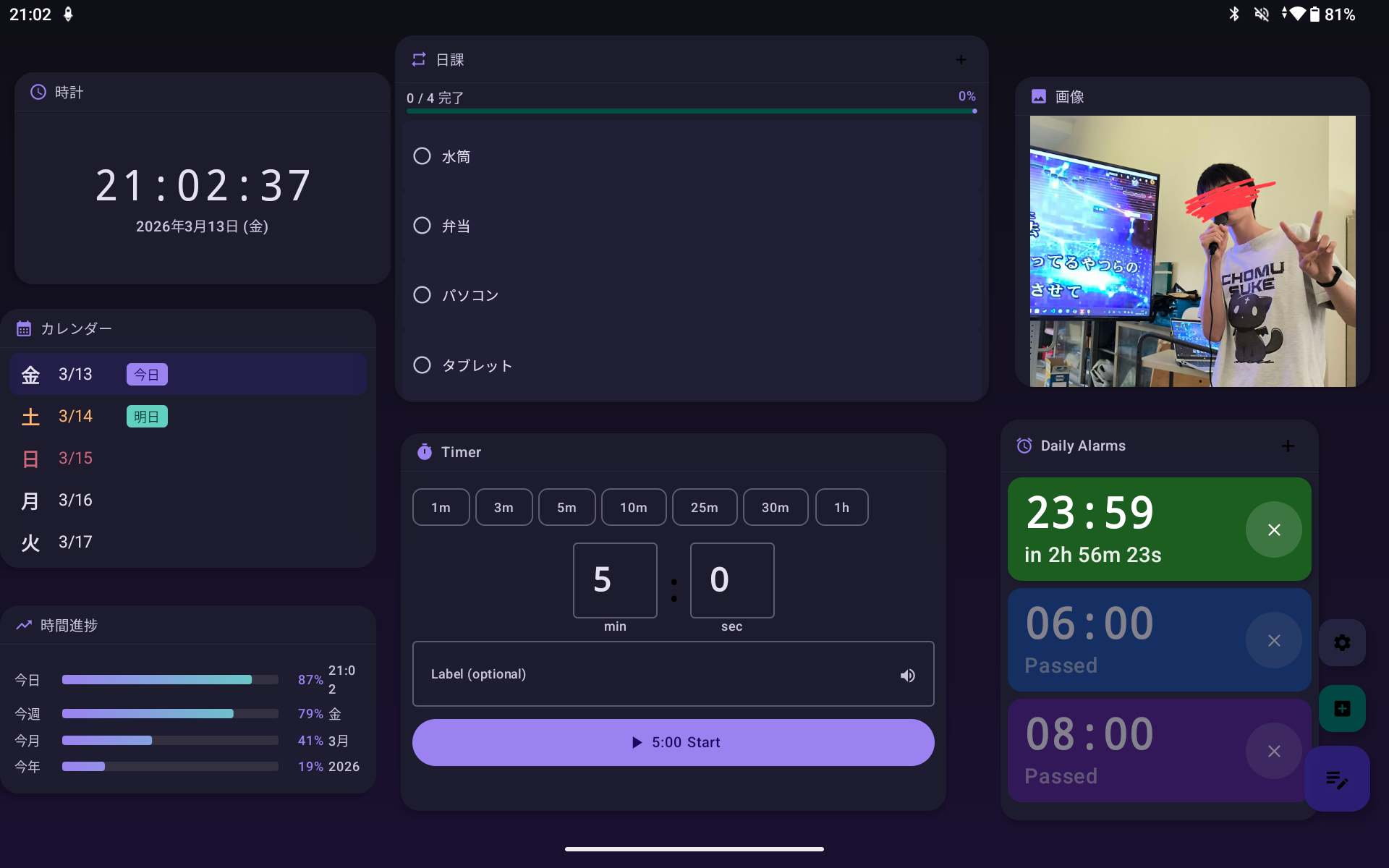The image size is (1389, 868).
Task: Open the settings gear on the right edge
Action: pyautogui.click(x=1343, y=642)
